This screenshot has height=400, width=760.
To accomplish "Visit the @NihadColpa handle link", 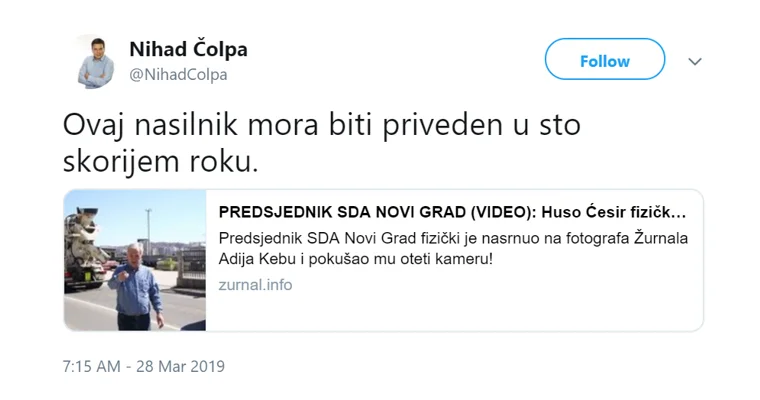I will (x=178, y=75).
